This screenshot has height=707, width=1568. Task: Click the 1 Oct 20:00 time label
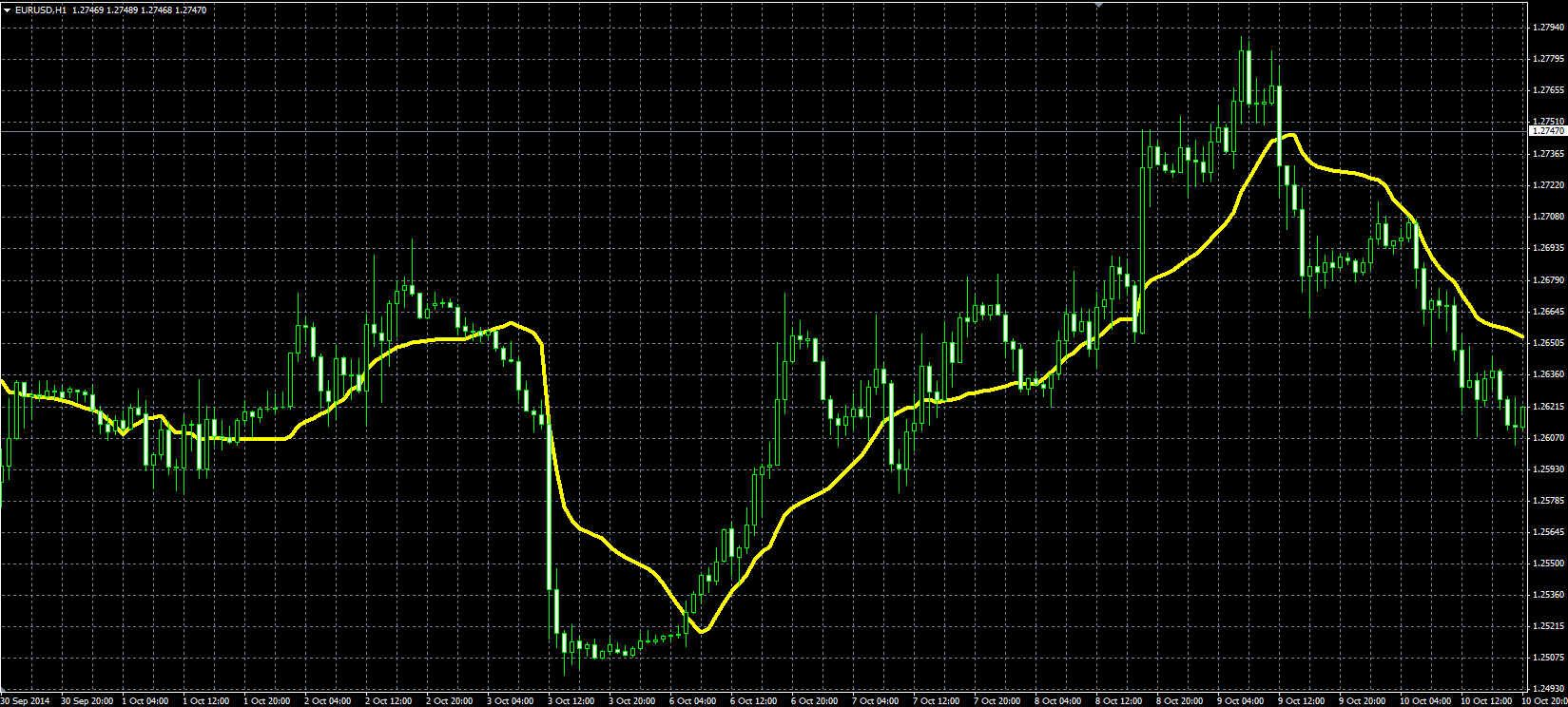tap(268, 701)
